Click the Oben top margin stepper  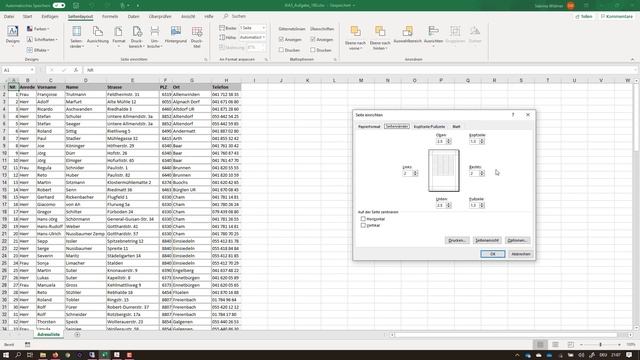coord(449,141)
